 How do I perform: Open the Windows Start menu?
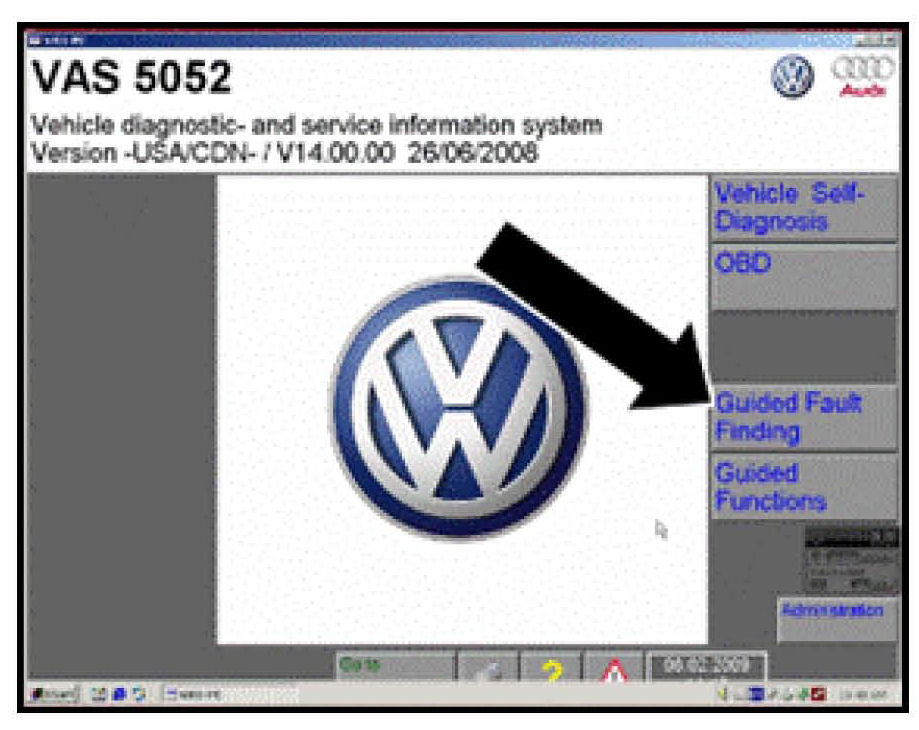point(49,693)
